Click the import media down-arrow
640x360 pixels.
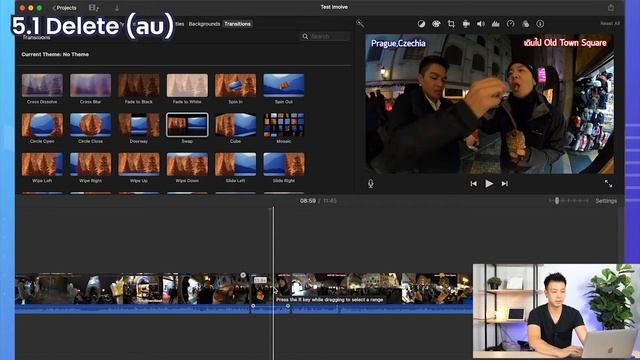tap(117, 7)
